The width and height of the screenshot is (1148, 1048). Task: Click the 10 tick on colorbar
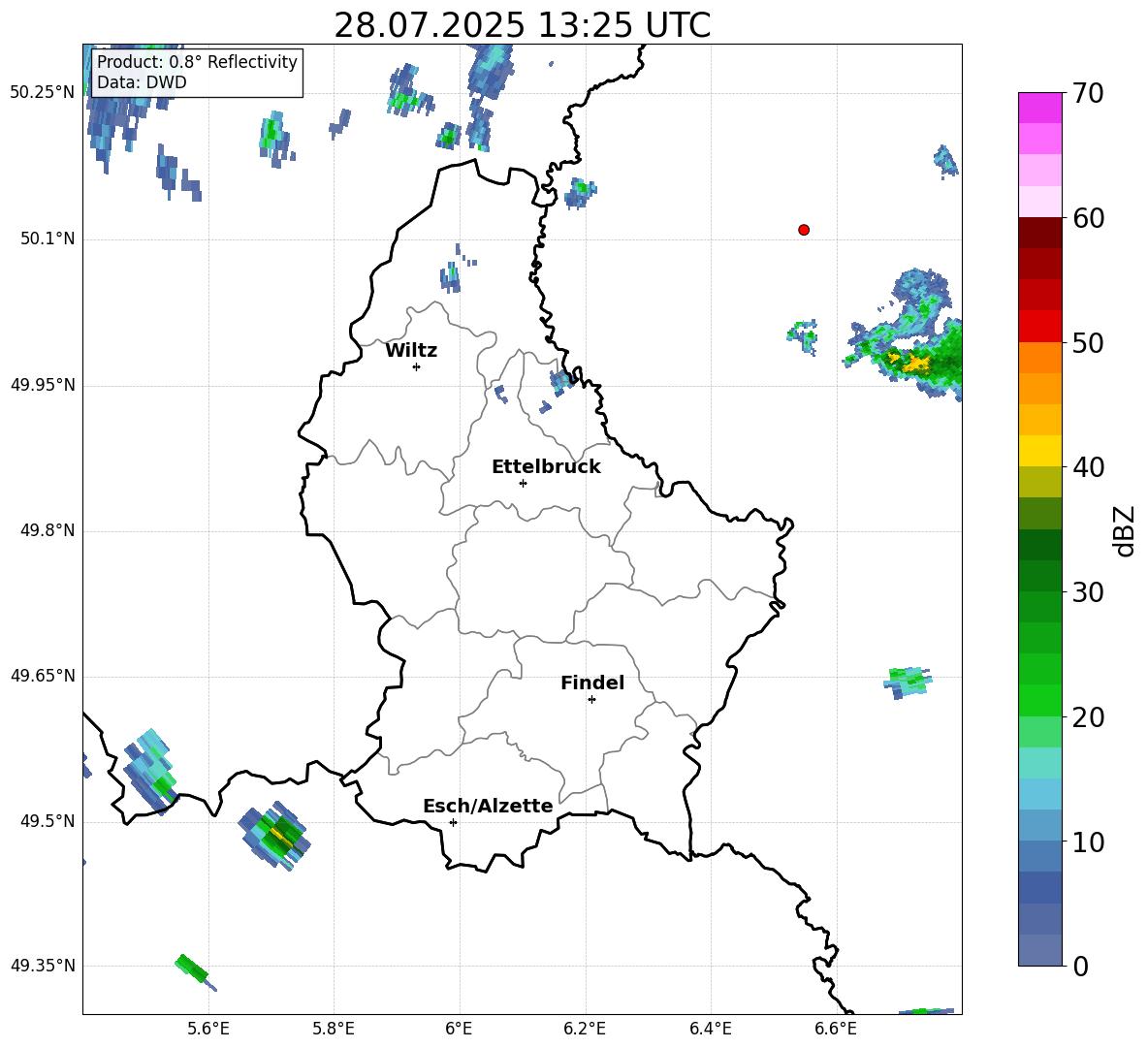(1088, 842)
